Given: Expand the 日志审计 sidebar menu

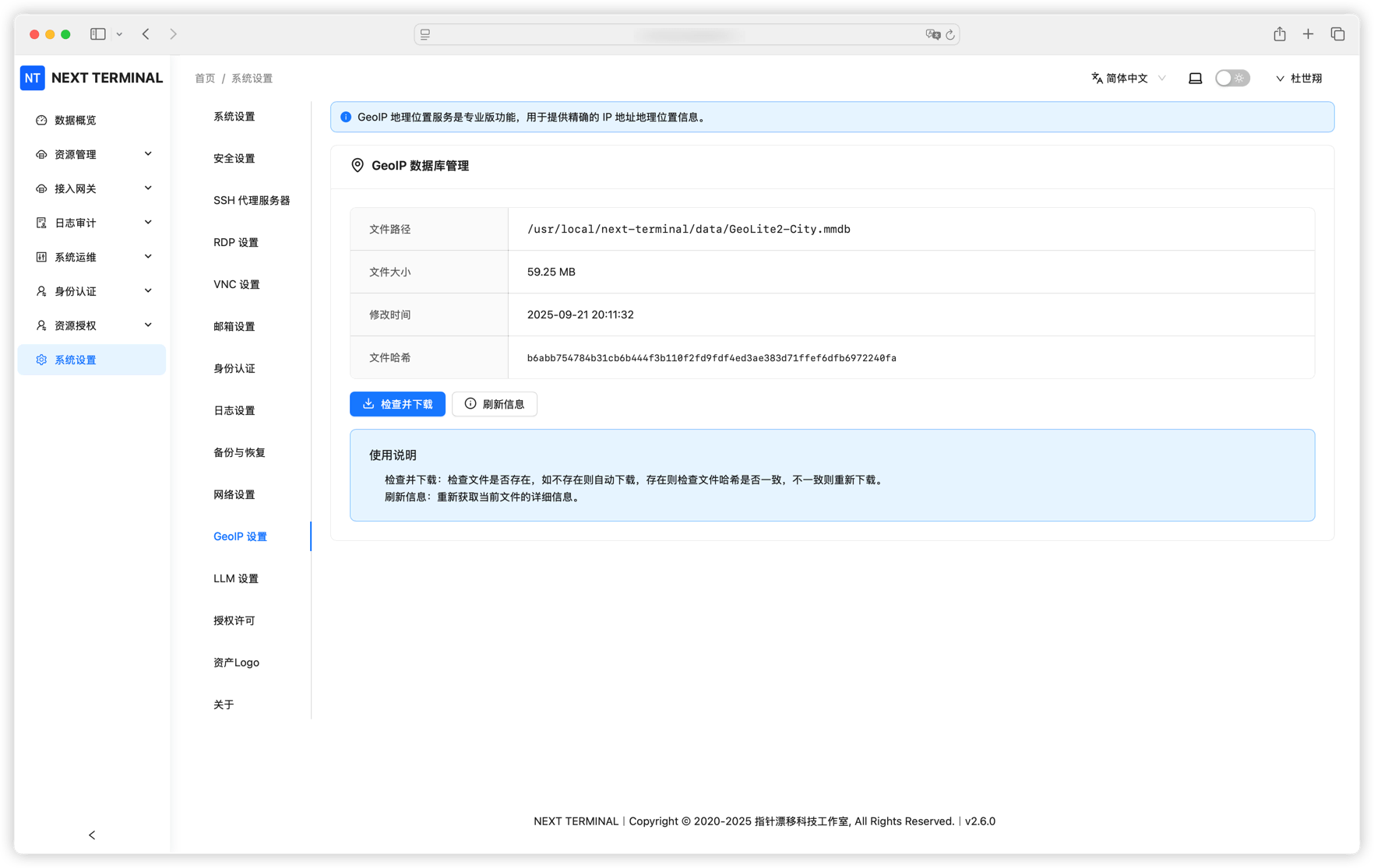Looking at the screenshot, I should click(92, 223).
